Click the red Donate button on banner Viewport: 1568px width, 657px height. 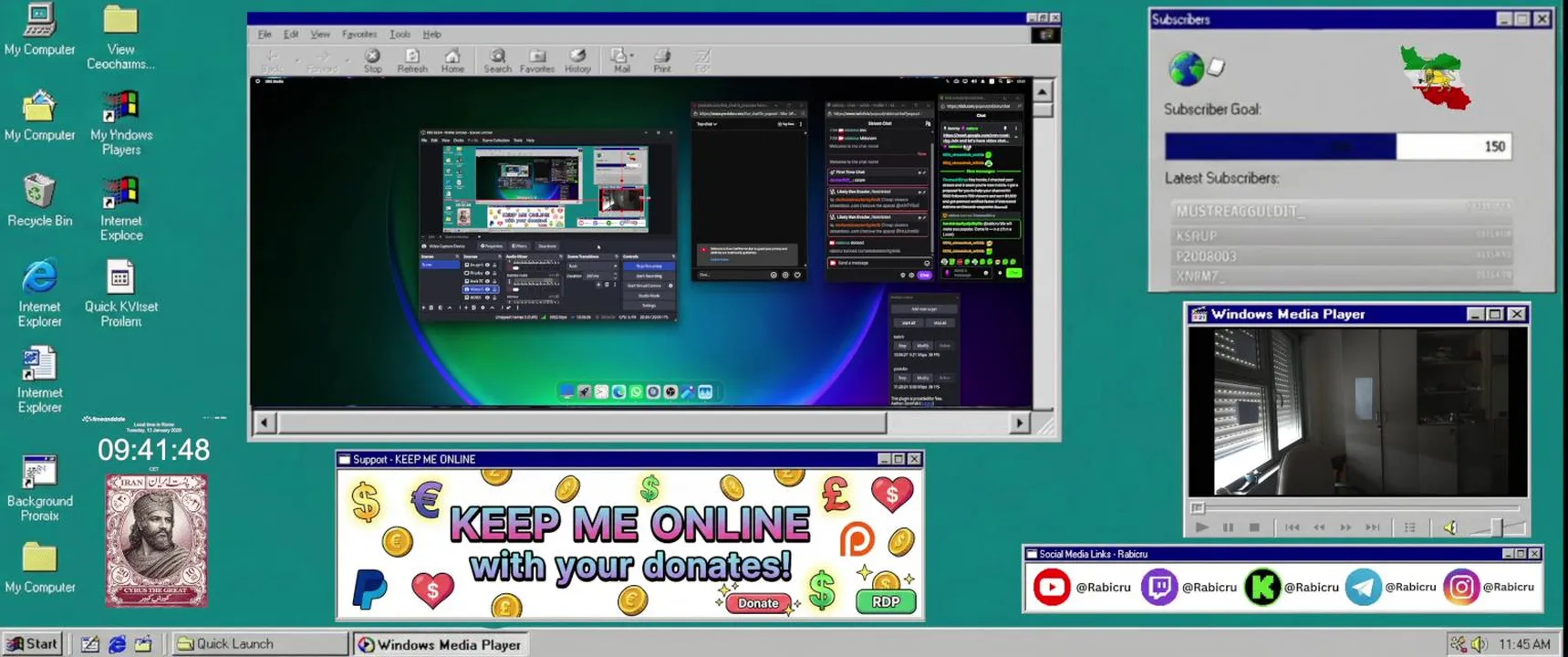[x=758, y=602]
